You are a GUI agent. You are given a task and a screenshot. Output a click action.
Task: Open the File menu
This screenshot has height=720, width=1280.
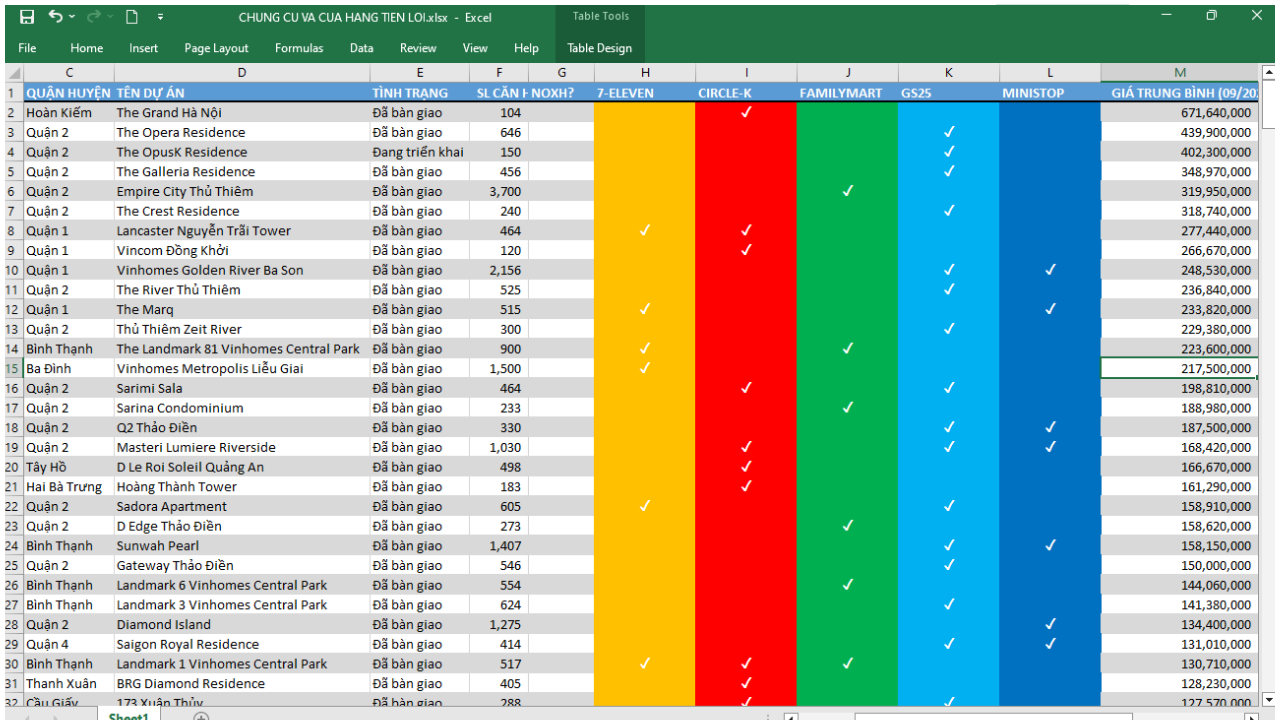(x=27, y=48)
